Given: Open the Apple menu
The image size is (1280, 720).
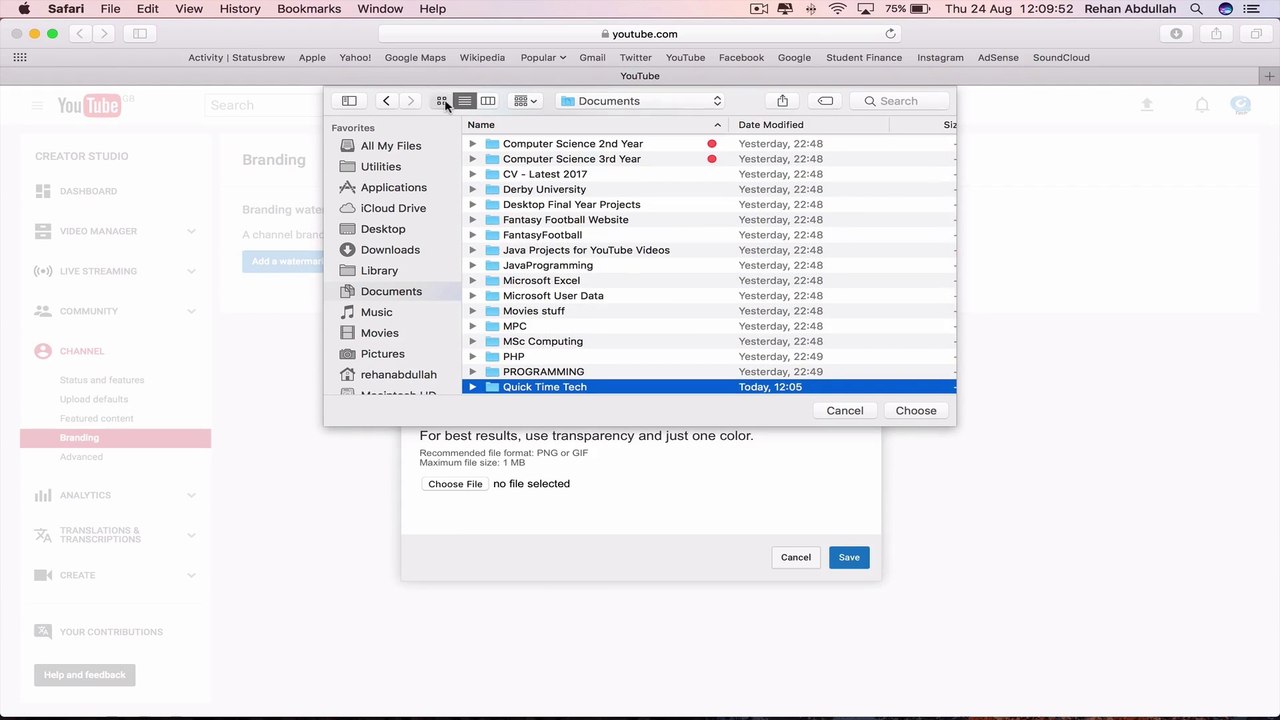Looking at the screenshot, I should coord(24,9).
